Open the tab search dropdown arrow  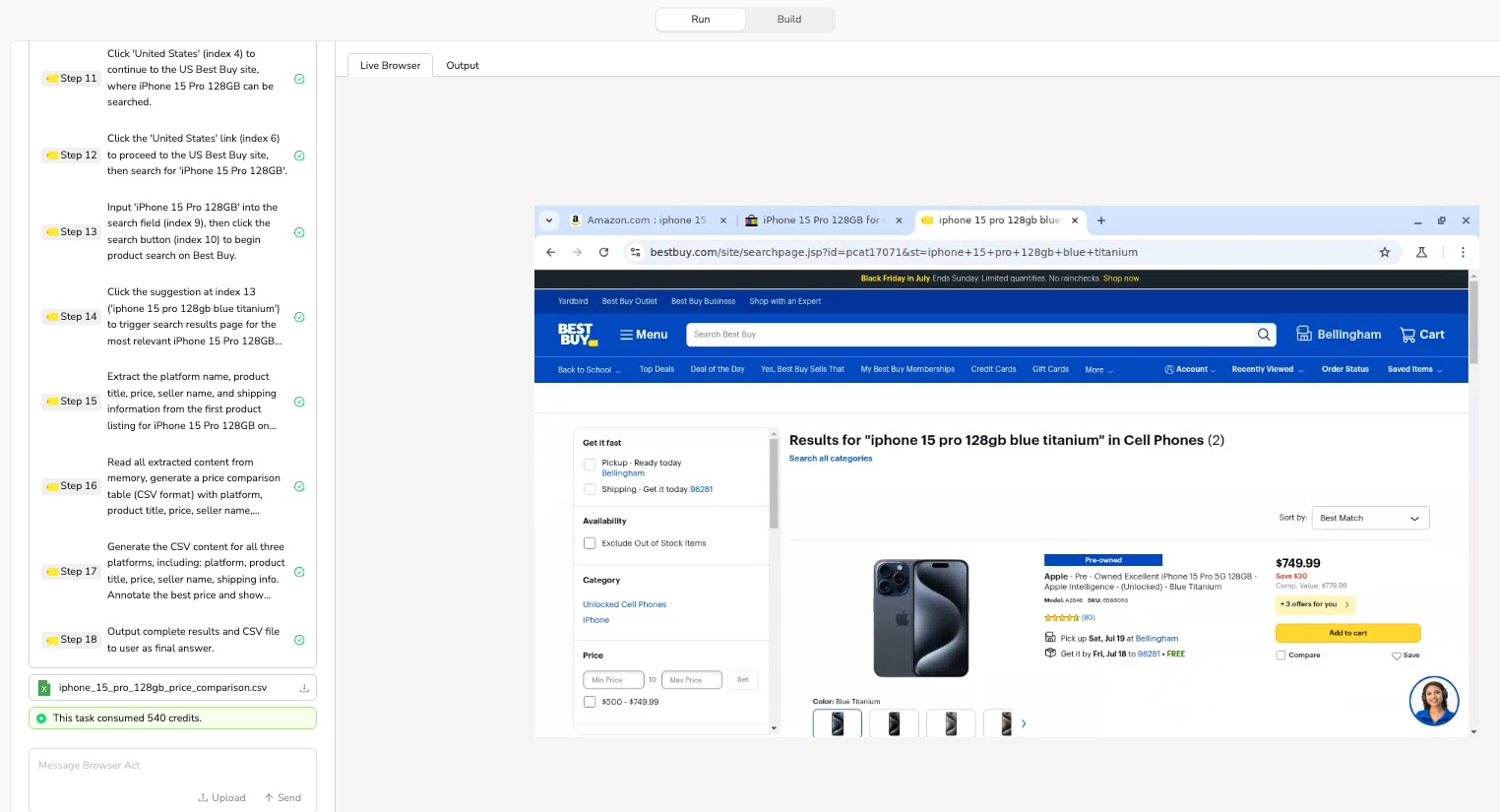tap(548, 220)
